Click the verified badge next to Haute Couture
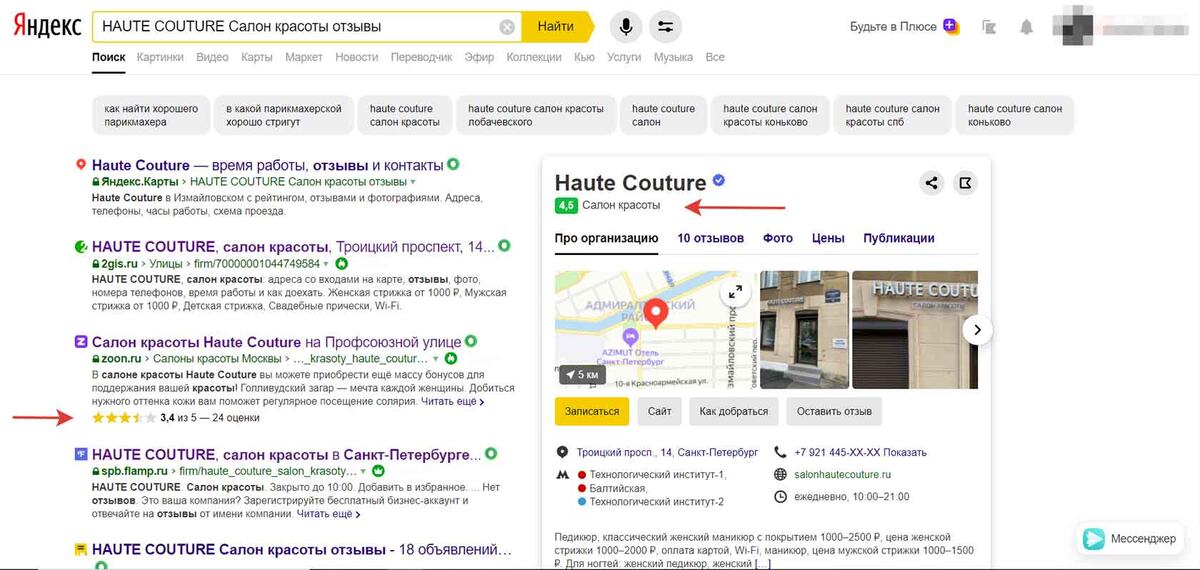The width and height of the screenshot is (1200, 570). pyautogui.click(x=718, y=181)
